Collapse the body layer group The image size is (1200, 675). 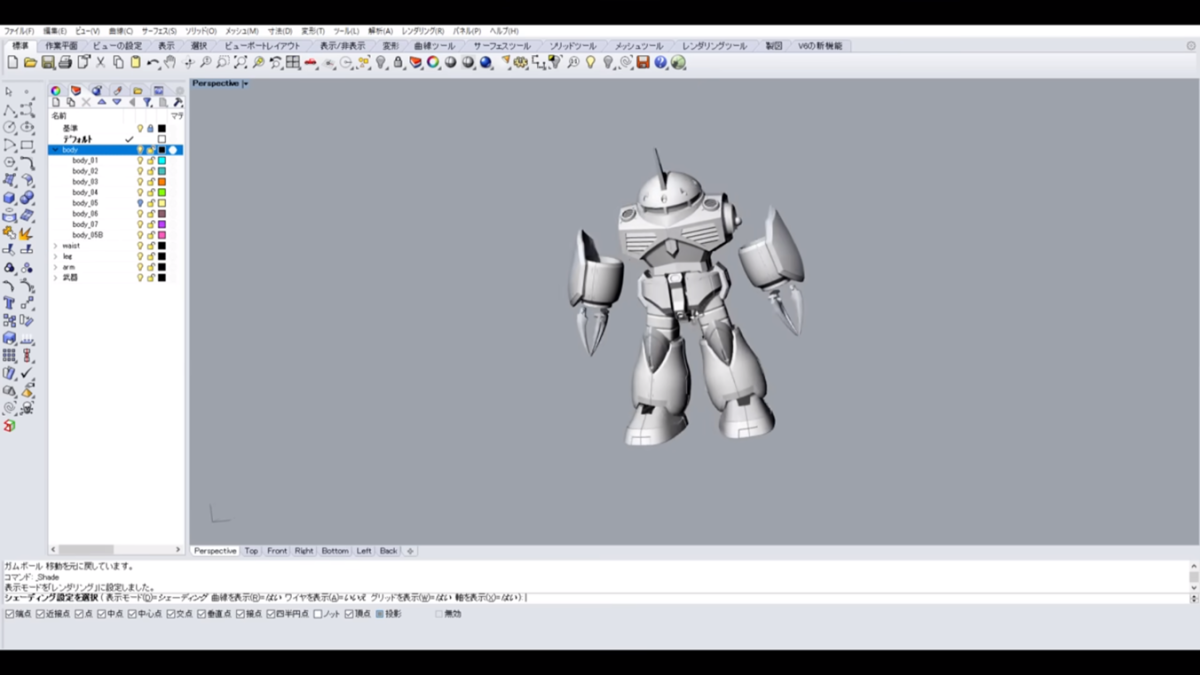(x=56, y=150)
